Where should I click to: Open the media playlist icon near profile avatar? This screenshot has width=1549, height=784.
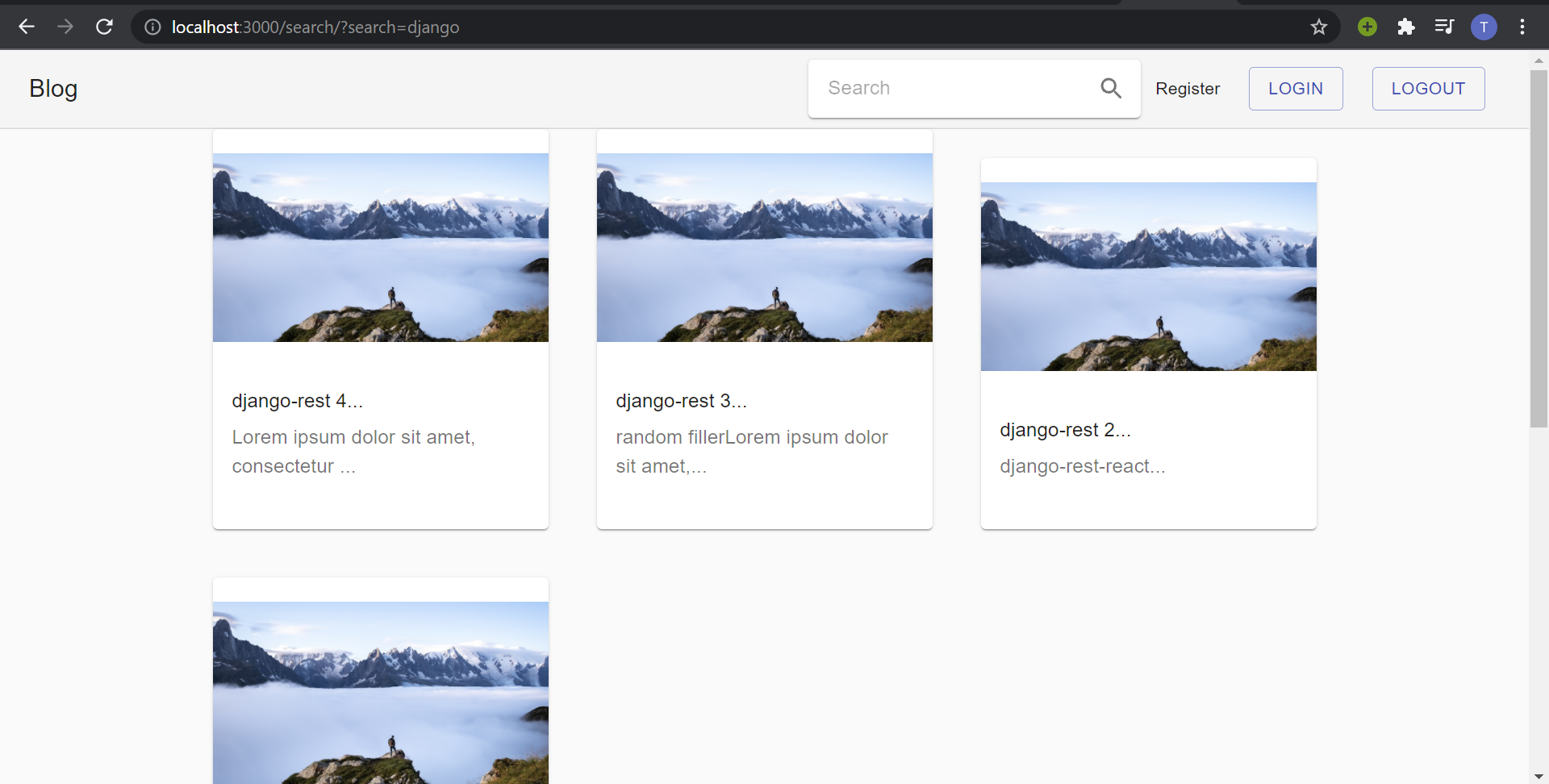pos(1445,27)
